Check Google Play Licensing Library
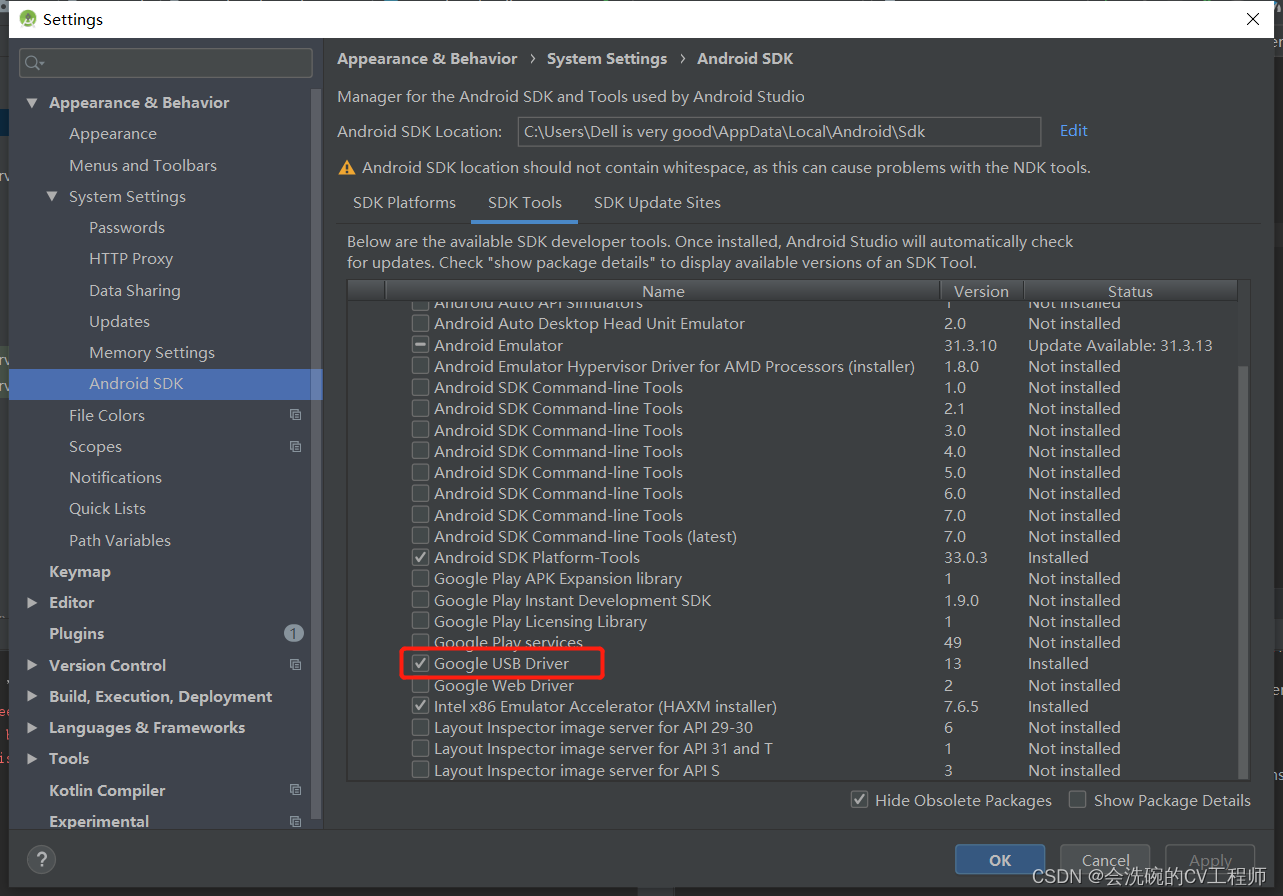Viewport: 1283px width, 896px height. point(420,621)
